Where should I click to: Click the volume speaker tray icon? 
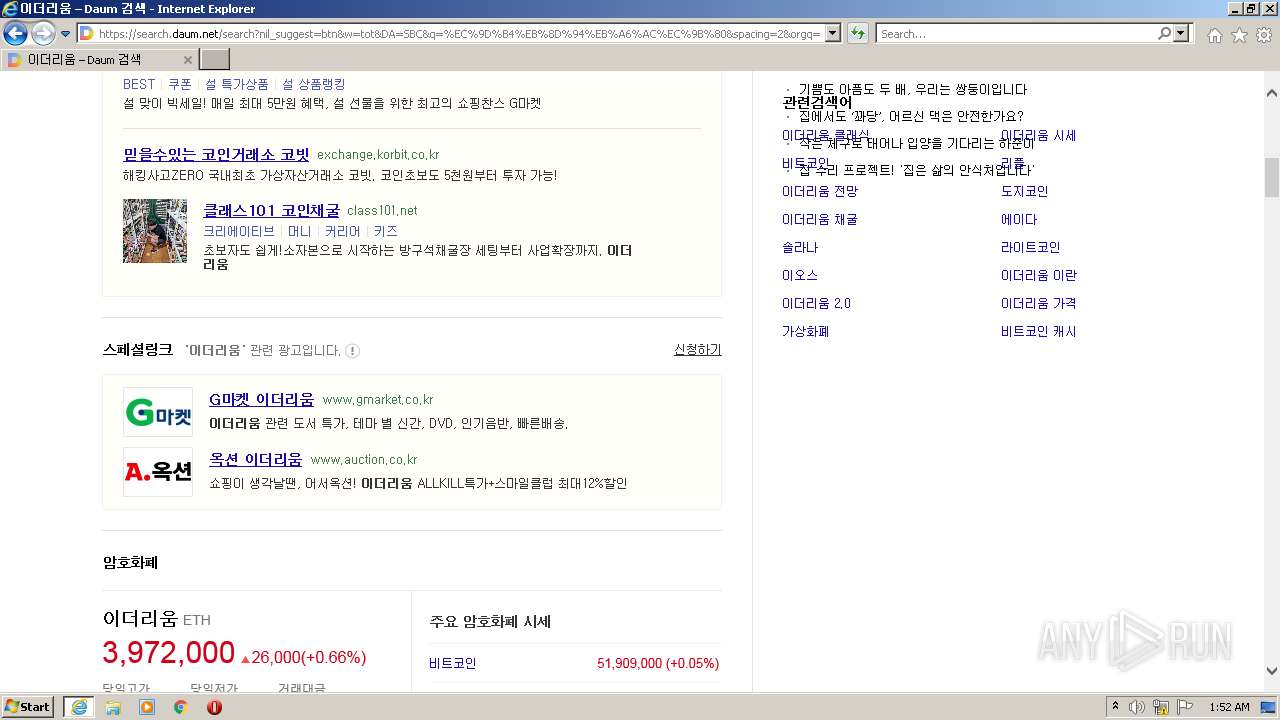(1137, 707)
